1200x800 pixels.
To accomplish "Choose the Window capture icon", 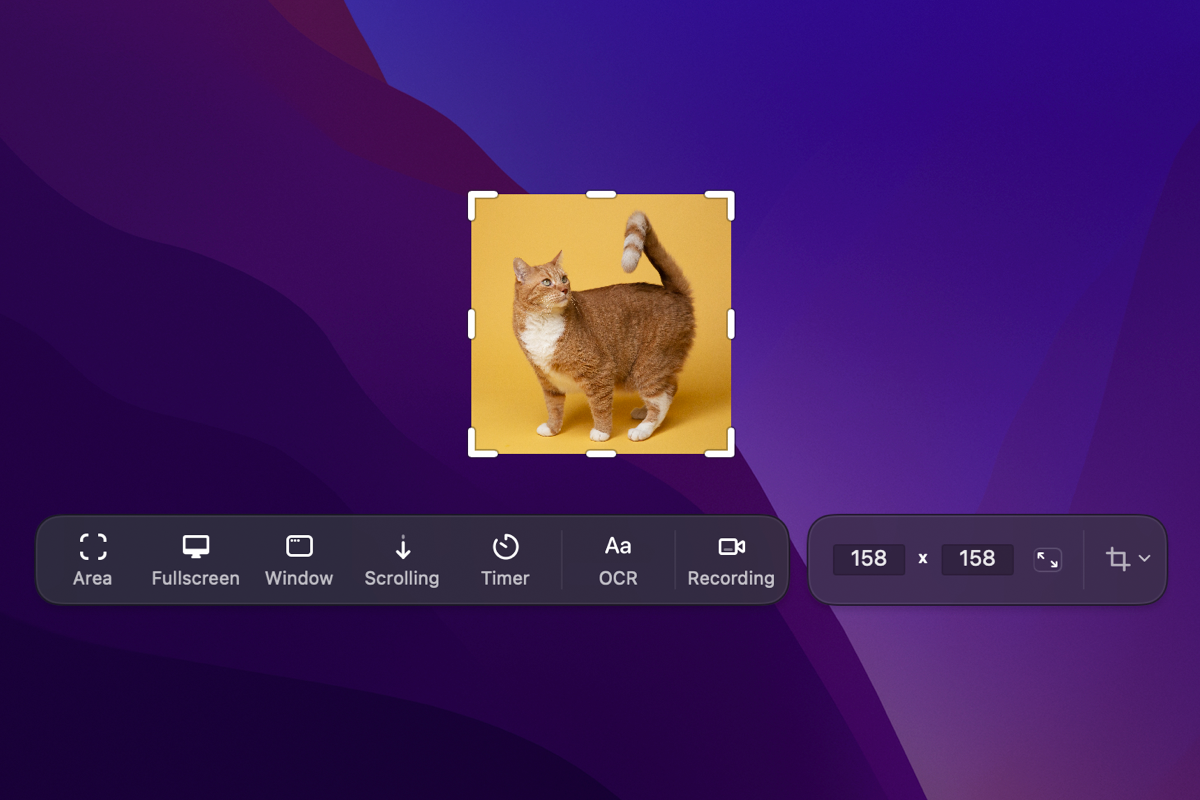I will (299, 545).
